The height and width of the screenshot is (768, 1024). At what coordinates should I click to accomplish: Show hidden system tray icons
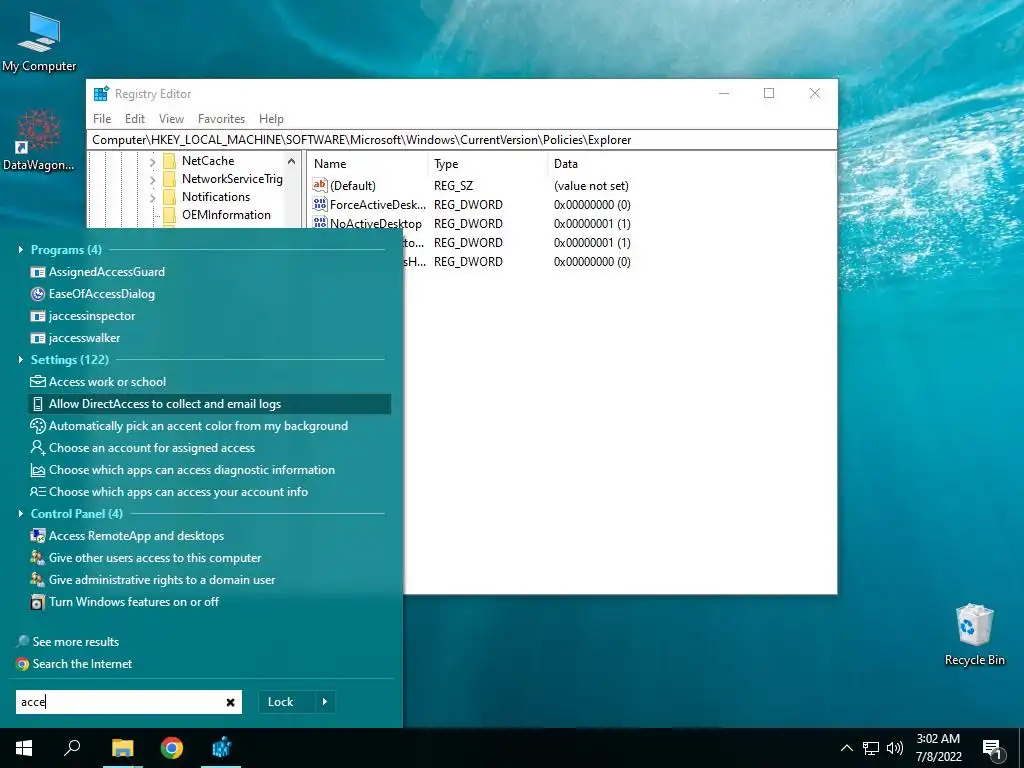846,748
